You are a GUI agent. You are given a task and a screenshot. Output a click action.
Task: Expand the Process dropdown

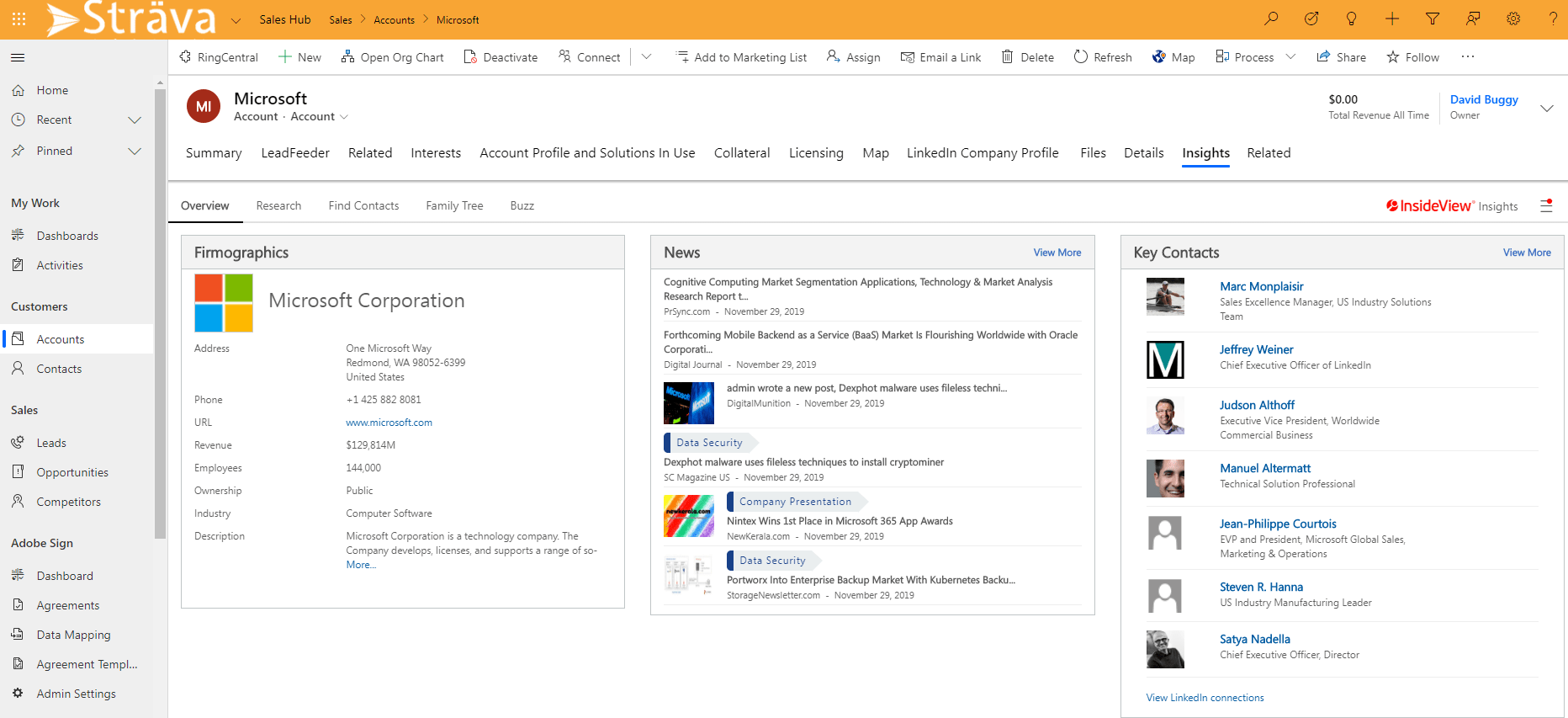click(x=1290, y=57)
